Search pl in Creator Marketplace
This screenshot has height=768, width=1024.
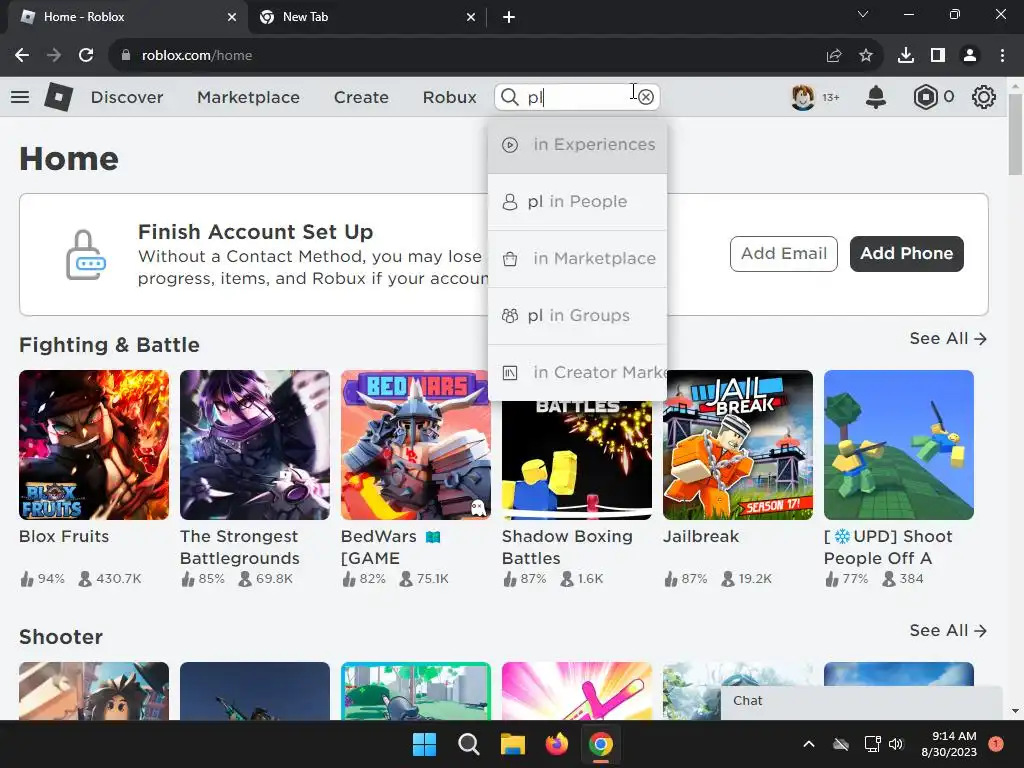pyautogui.click(x=577, y=372)
